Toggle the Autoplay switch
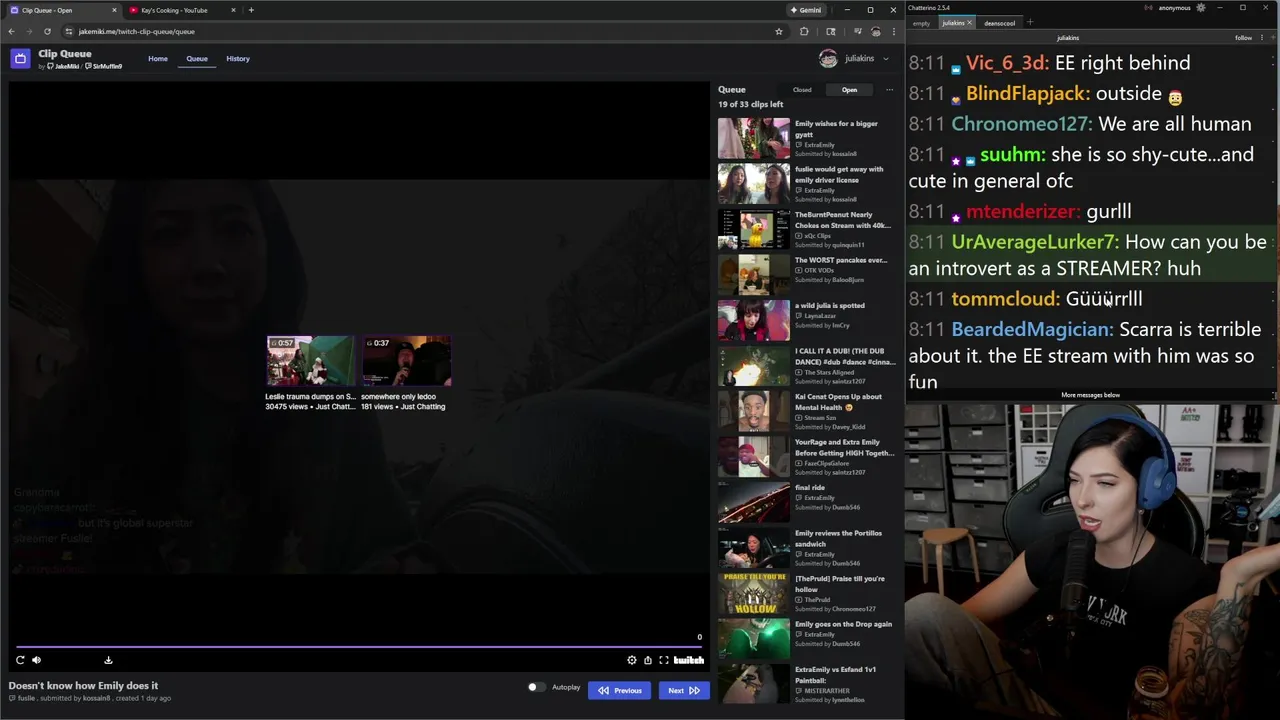The image size is (1280, 720). (537, 687)
